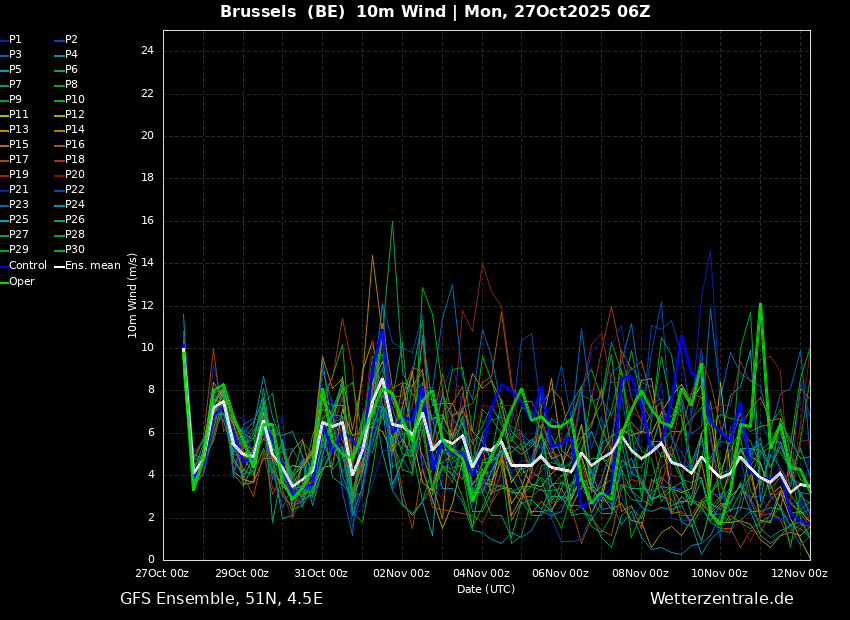Select the Control legend entry
Screen dimensions: 850x620
23,266
